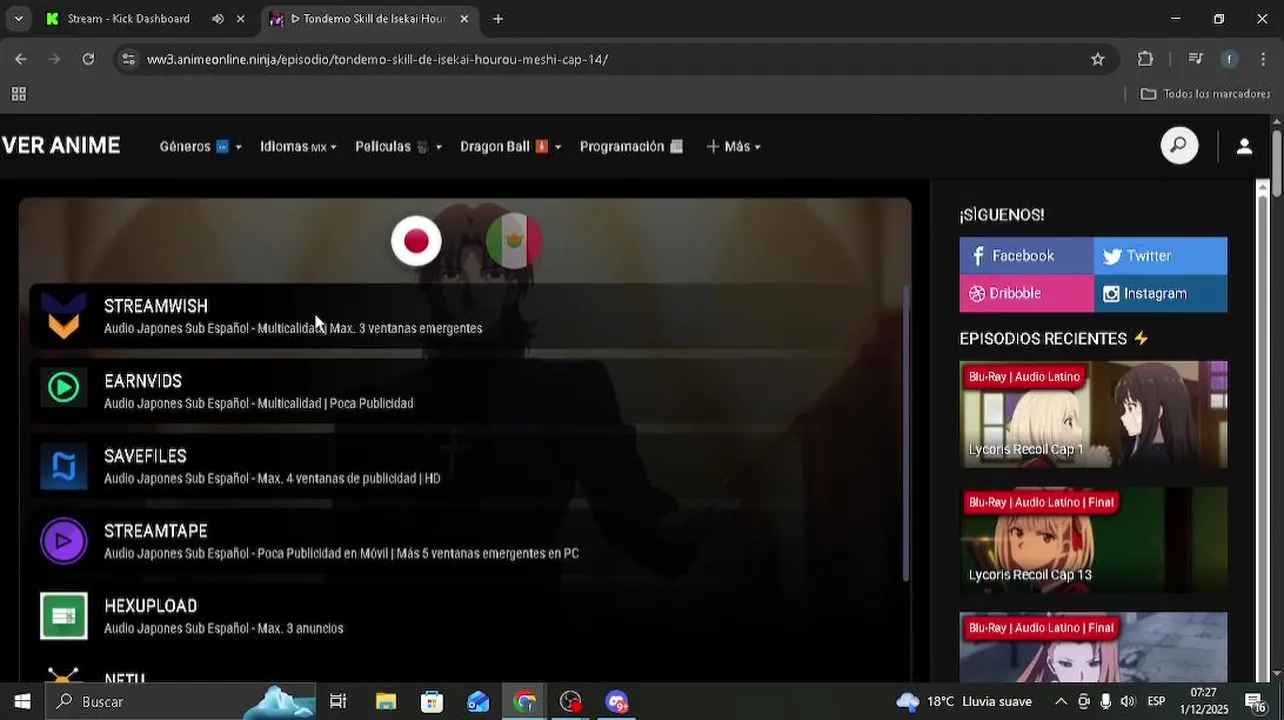Click the server list scrollbar
This screenshot has height=720, width=1284.
pos(906,432)
